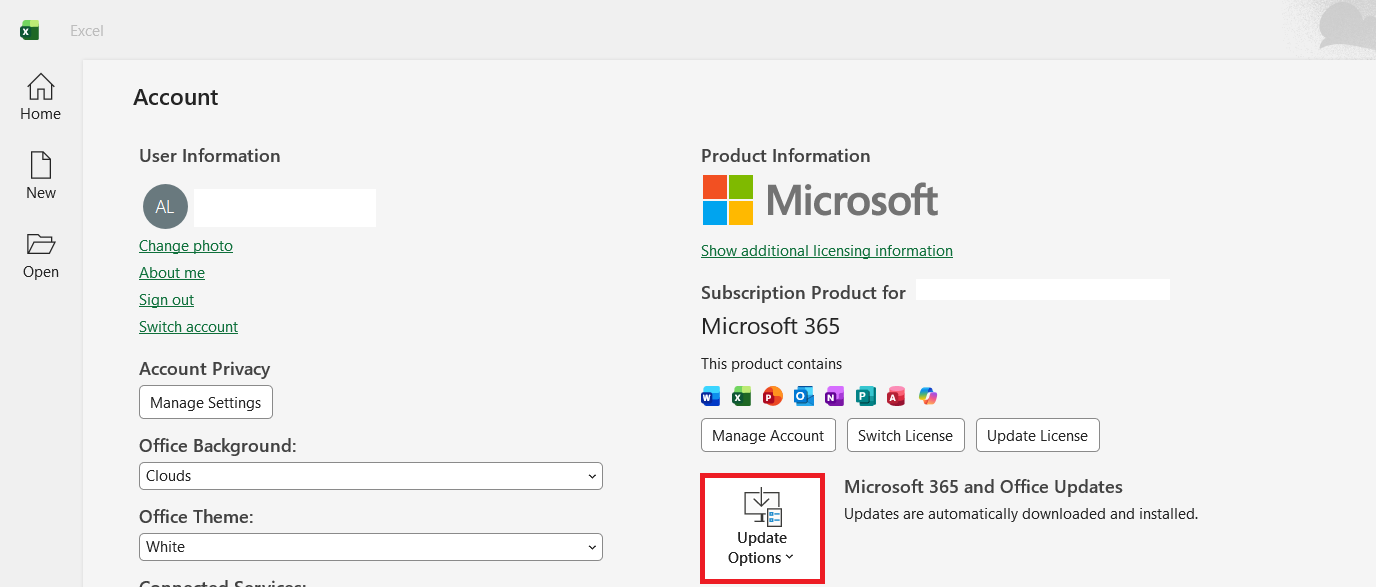This screenshot has height=587, width=1376.
Task: Click the AL user avatar
Action: coord(165,207)
